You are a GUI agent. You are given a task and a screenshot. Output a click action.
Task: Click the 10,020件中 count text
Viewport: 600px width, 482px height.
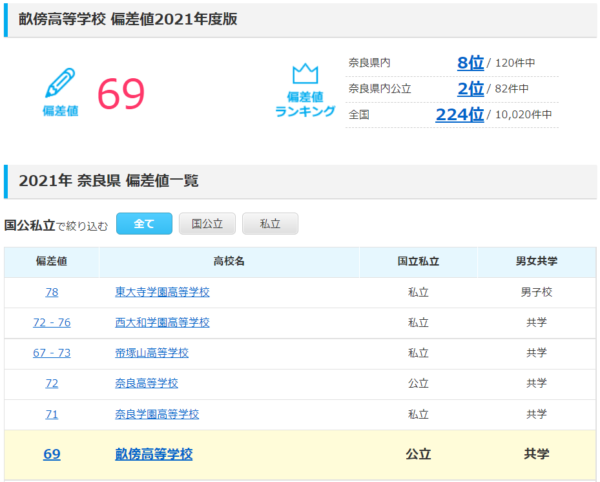[523, 114]
